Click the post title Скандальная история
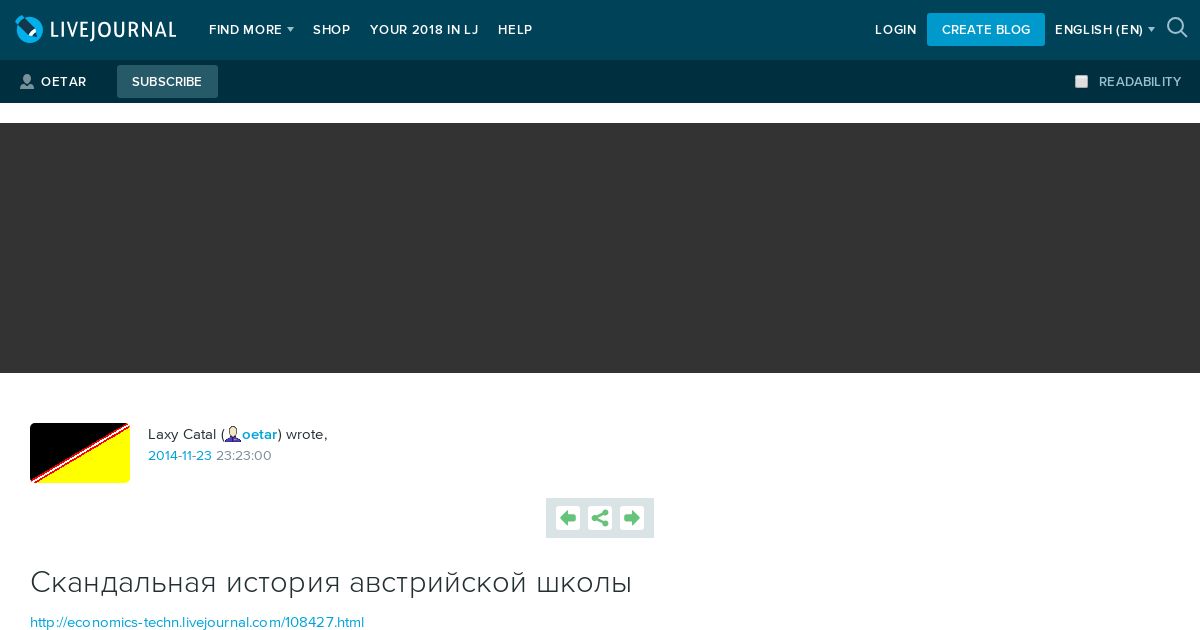This screenshot has width=1200, height=630. click(x=331, y=582)
